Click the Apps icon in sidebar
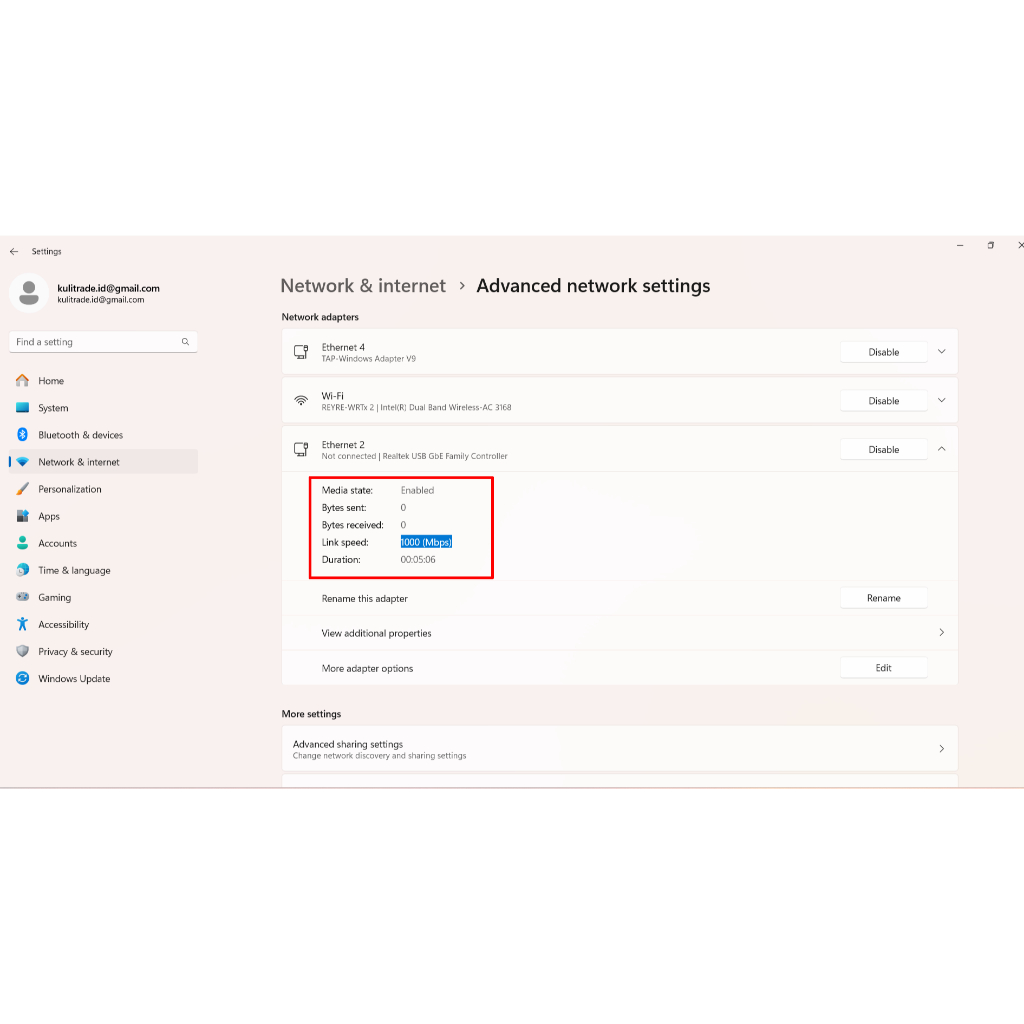1024x1024 pixels. tap(22, 516)
